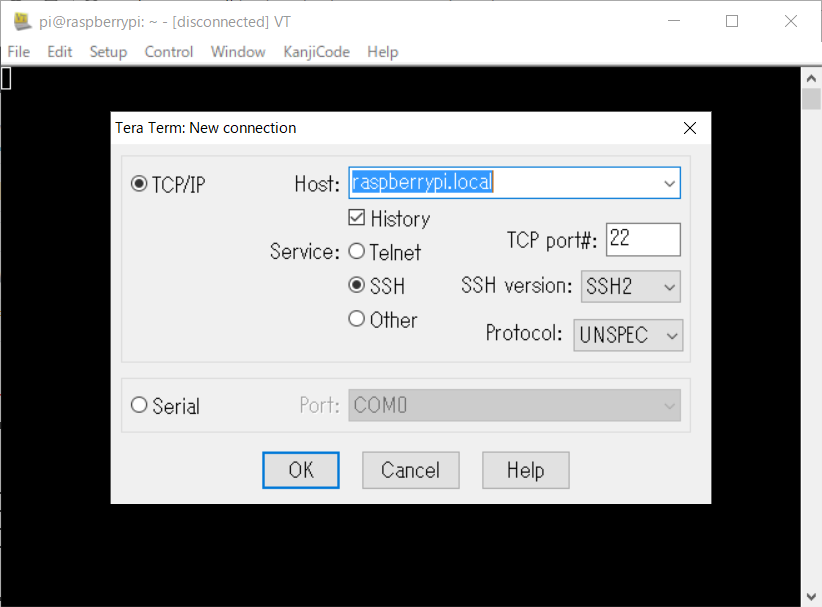Cancel the New connection dialog
This screenshot has height=607, width=822.
click(411, 470)
